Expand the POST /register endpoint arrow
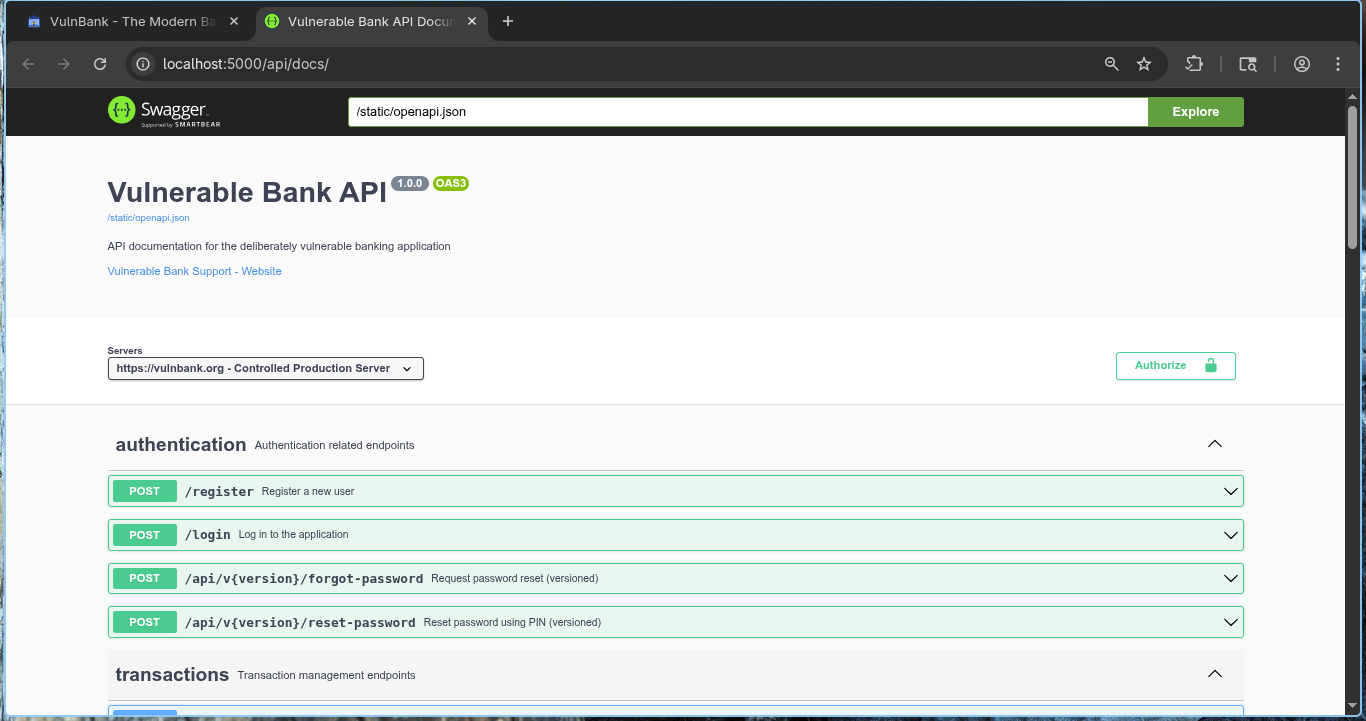 (x=1231, y=491)
